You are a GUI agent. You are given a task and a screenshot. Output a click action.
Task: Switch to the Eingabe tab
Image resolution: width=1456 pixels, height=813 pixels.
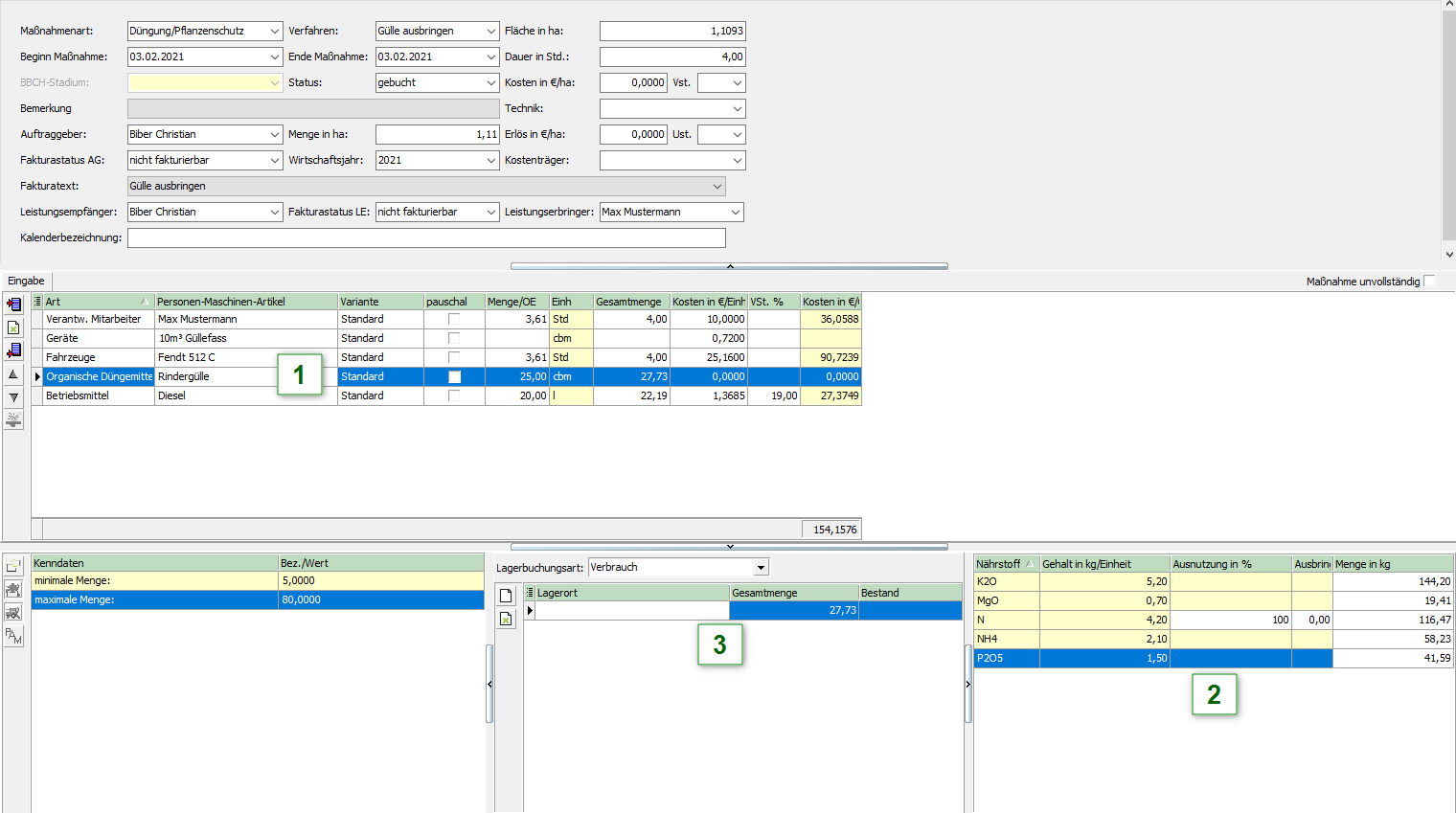[27, 281]
